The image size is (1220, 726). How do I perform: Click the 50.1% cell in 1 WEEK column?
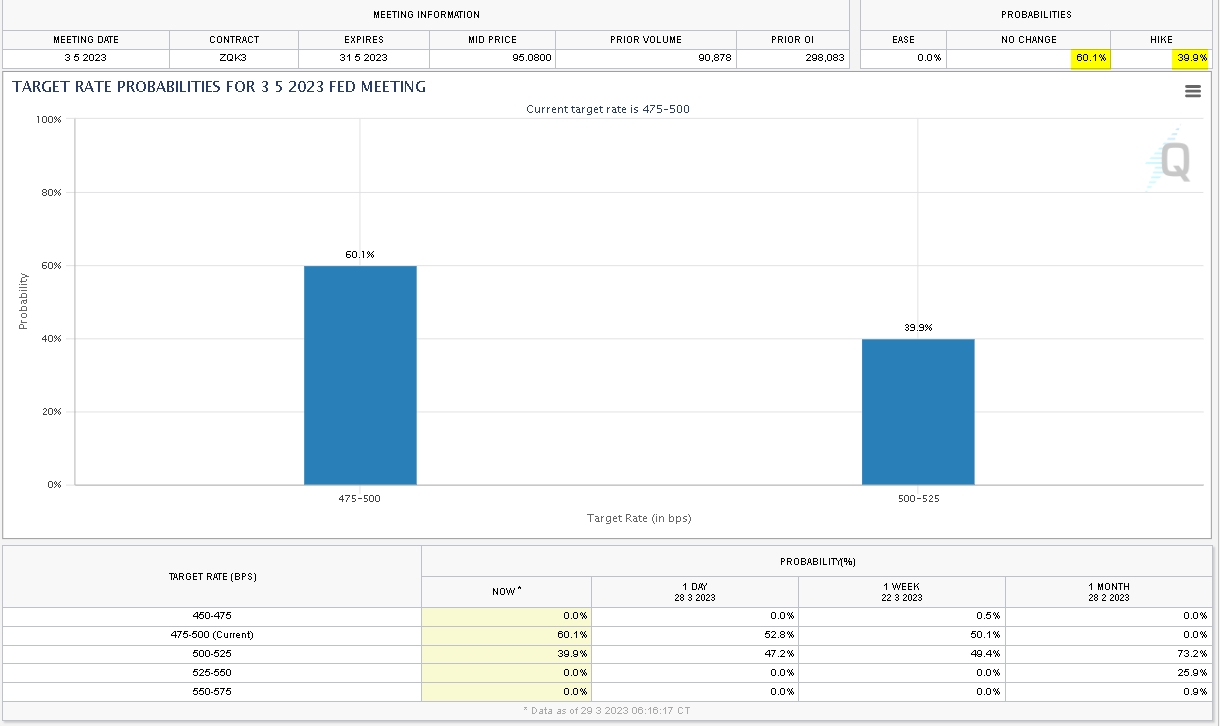902,635
